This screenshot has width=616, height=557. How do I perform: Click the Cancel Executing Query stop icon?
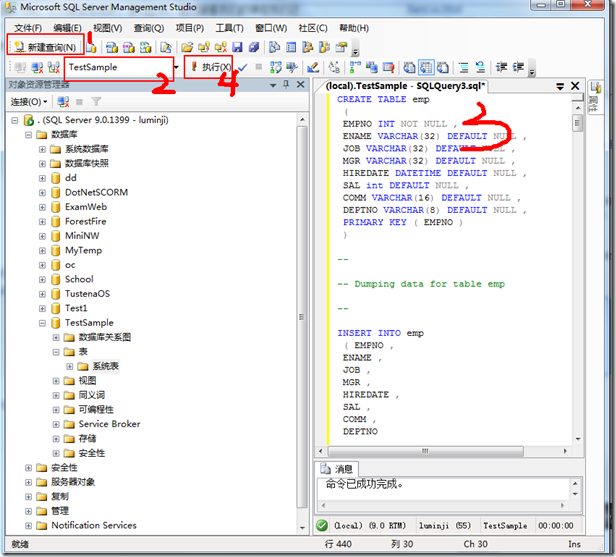click(x=258, y=67)
